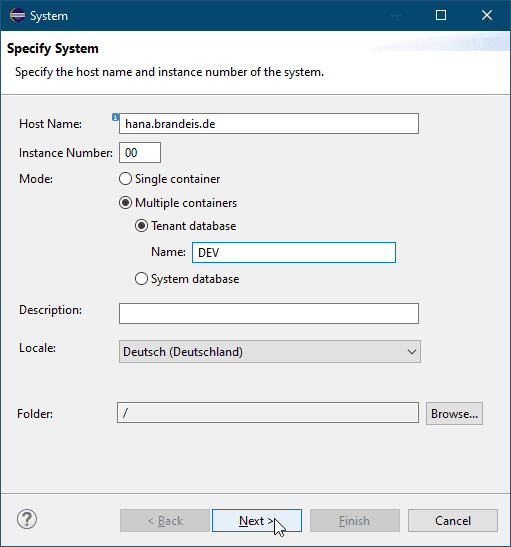511x547 pixels.
Task: Maximize the System dialog window
Action: tap(441, 15)
